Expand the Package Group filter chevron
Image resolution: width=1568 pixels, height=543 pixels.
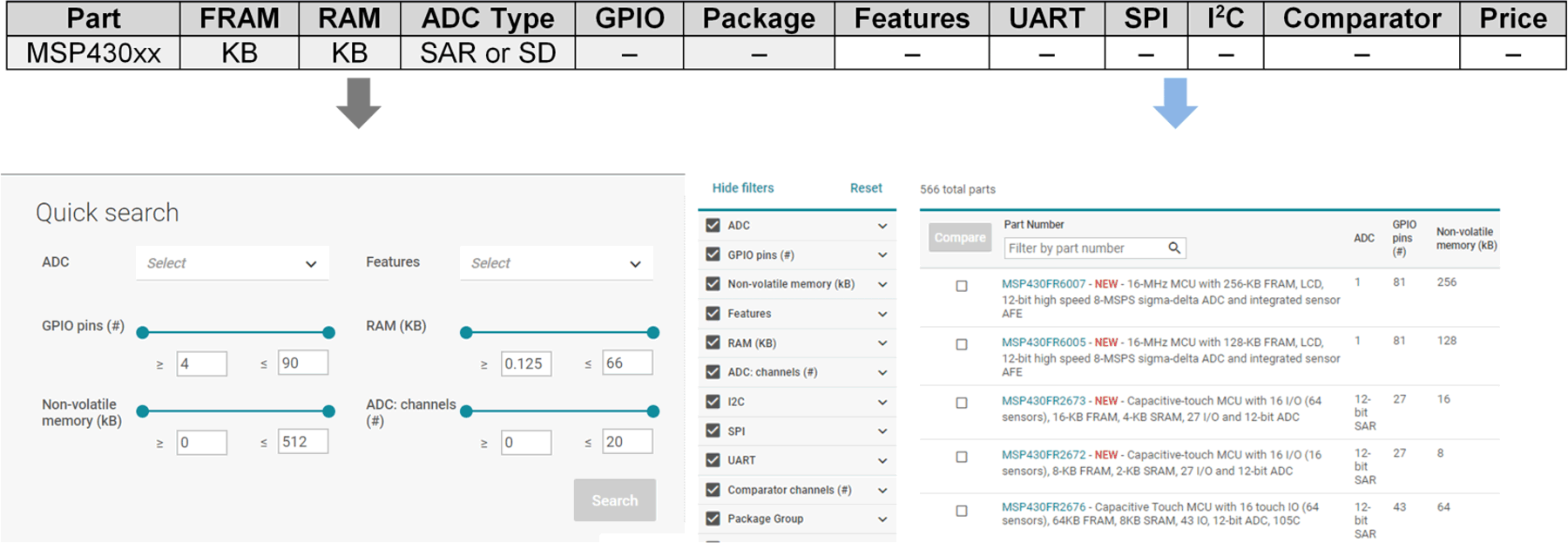pyautogui.click(x=882, y=519)
